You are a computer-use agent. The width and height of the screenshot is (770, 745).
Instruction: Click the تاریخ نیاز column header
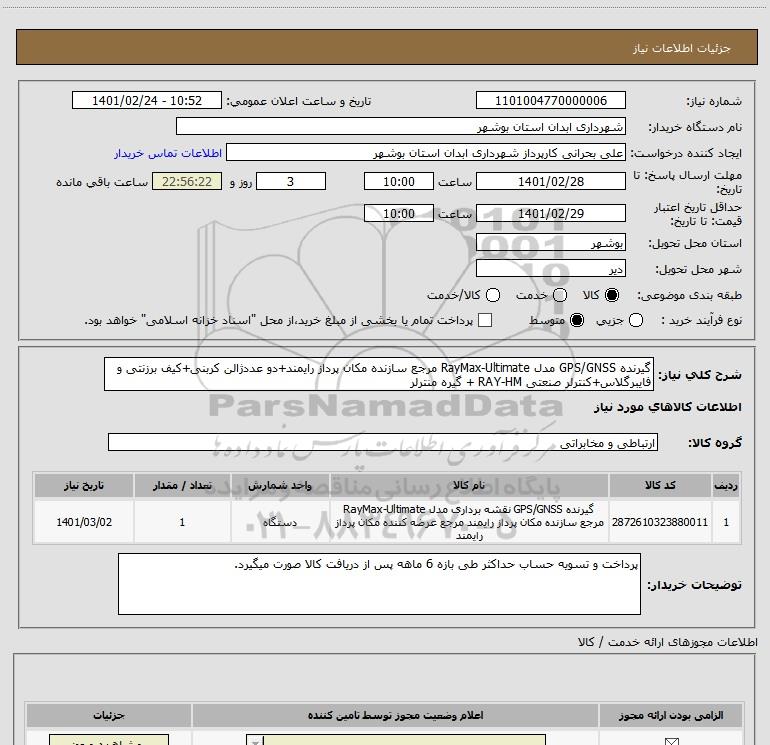click(84, 485)
